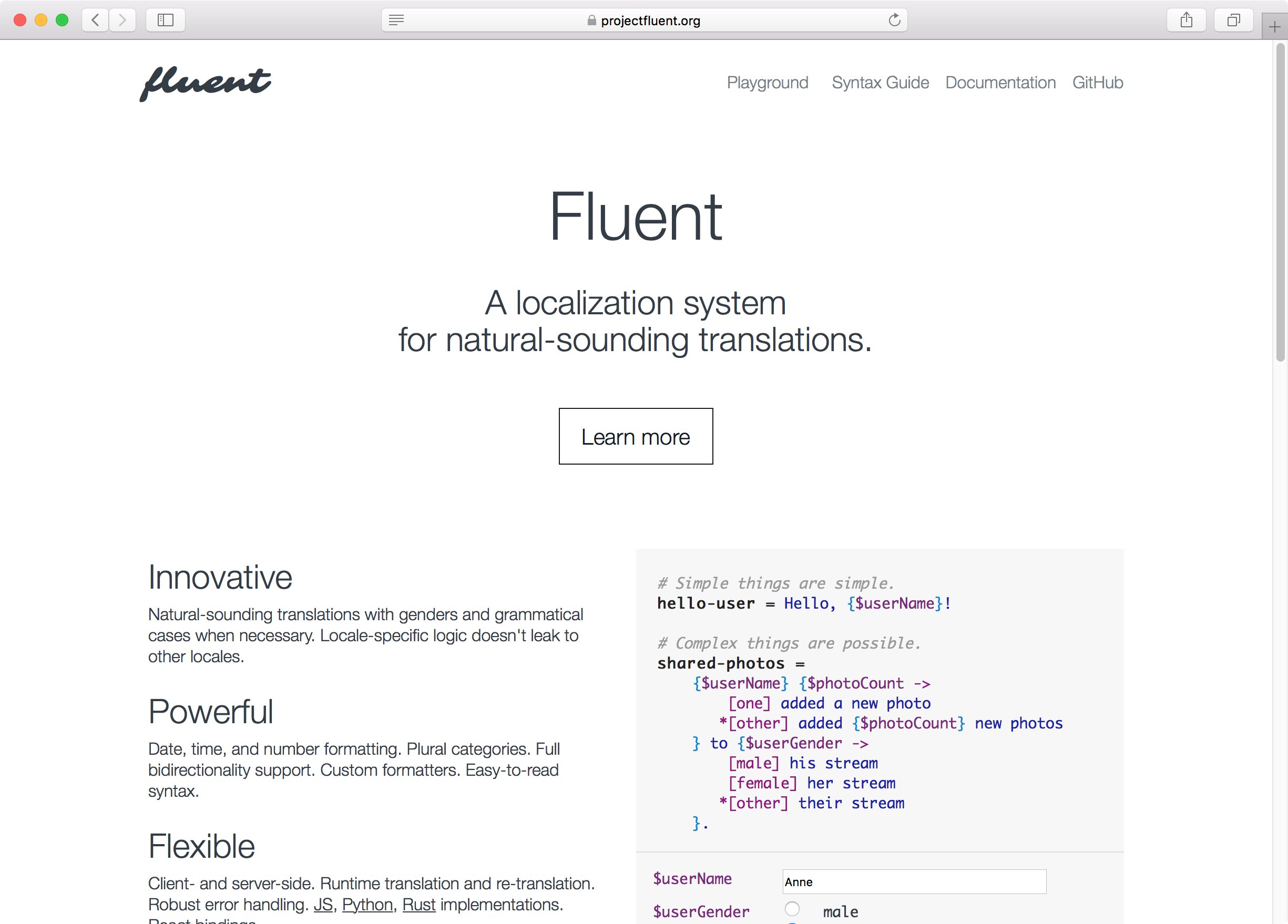Open the Share menu icon
The height and width of the screenshot is (924, 1288).
[x=1187, y=20]
